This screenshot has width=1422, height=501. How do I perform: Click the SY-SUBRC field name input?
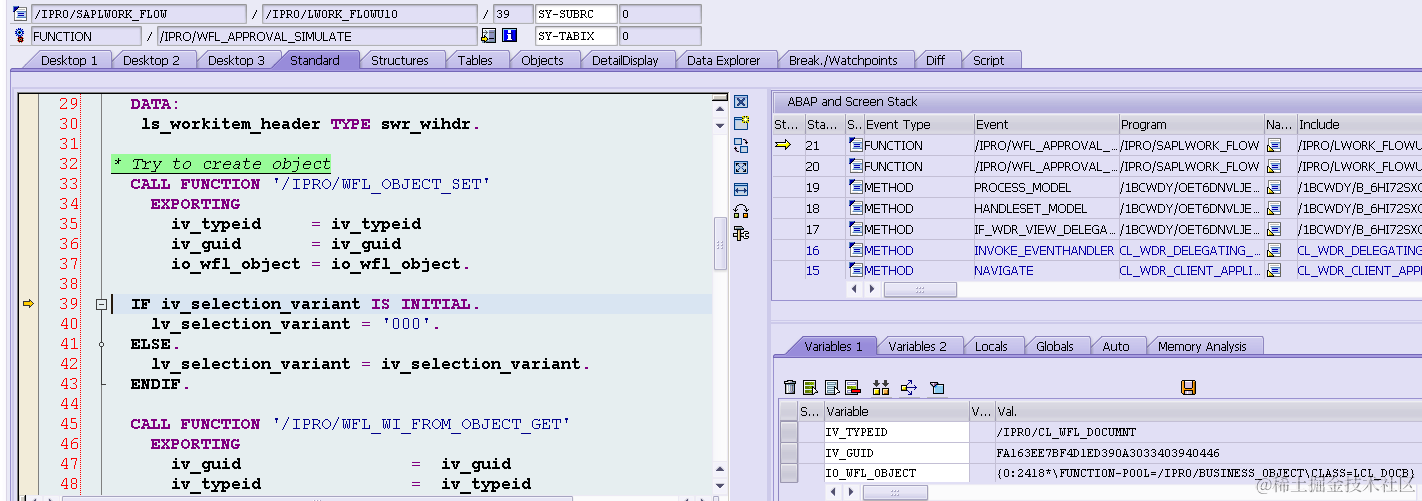[576, 14]
